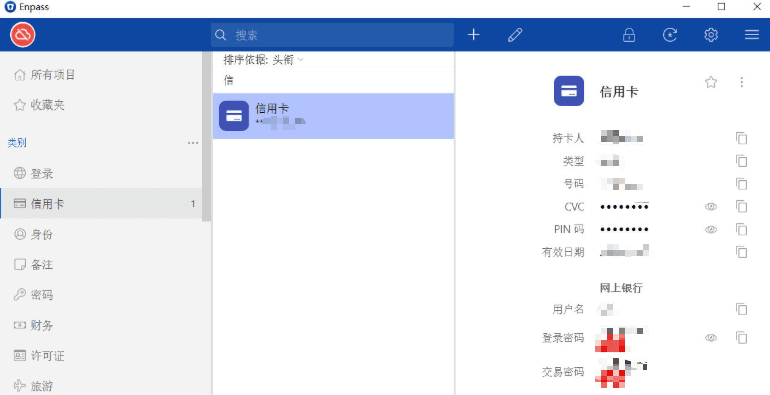Click the masked PIN 码 dots value
770x395 pixels.
(x=624, y=229)
